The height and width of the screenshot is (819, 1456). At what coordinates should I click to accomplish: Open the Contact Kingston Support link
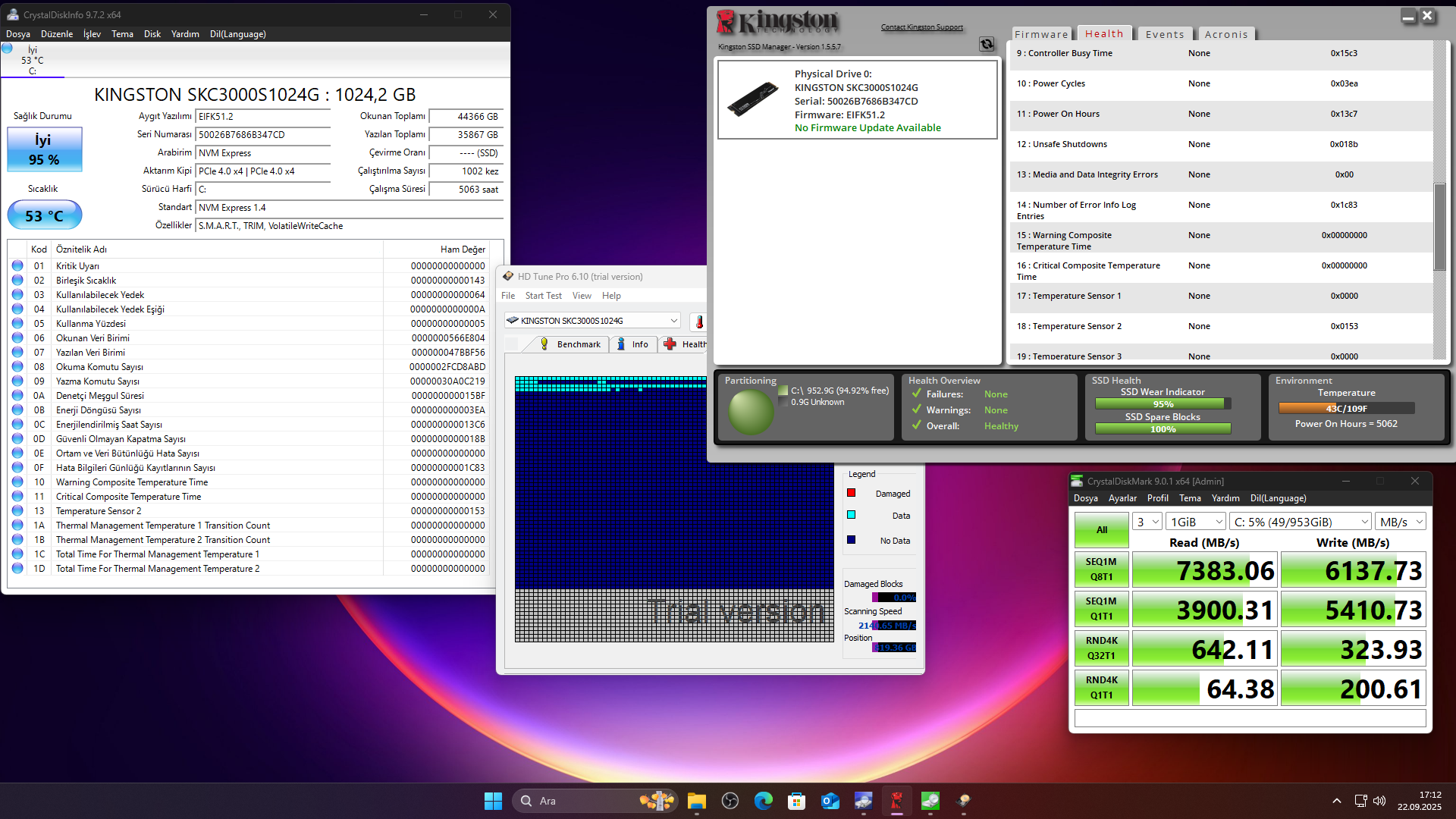tap(922, 27)
